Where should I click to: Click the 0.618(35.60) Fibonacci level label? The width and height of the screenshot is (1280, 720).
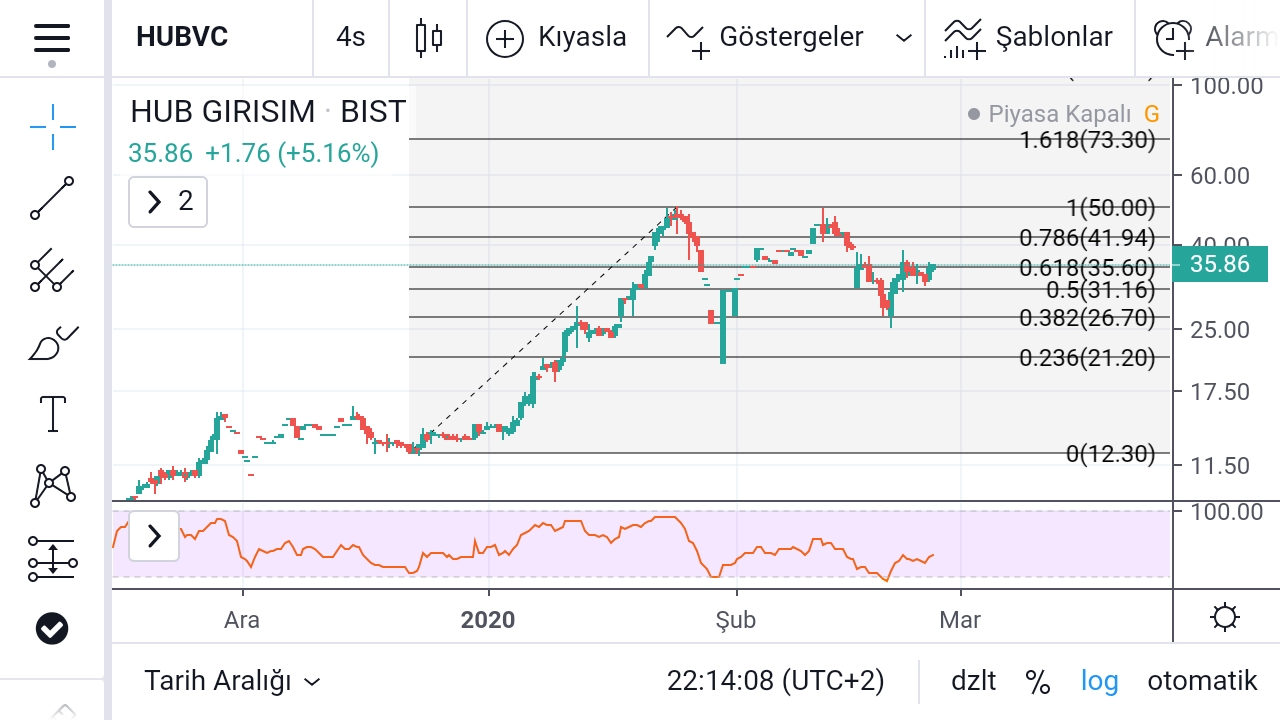point(1087,268)
